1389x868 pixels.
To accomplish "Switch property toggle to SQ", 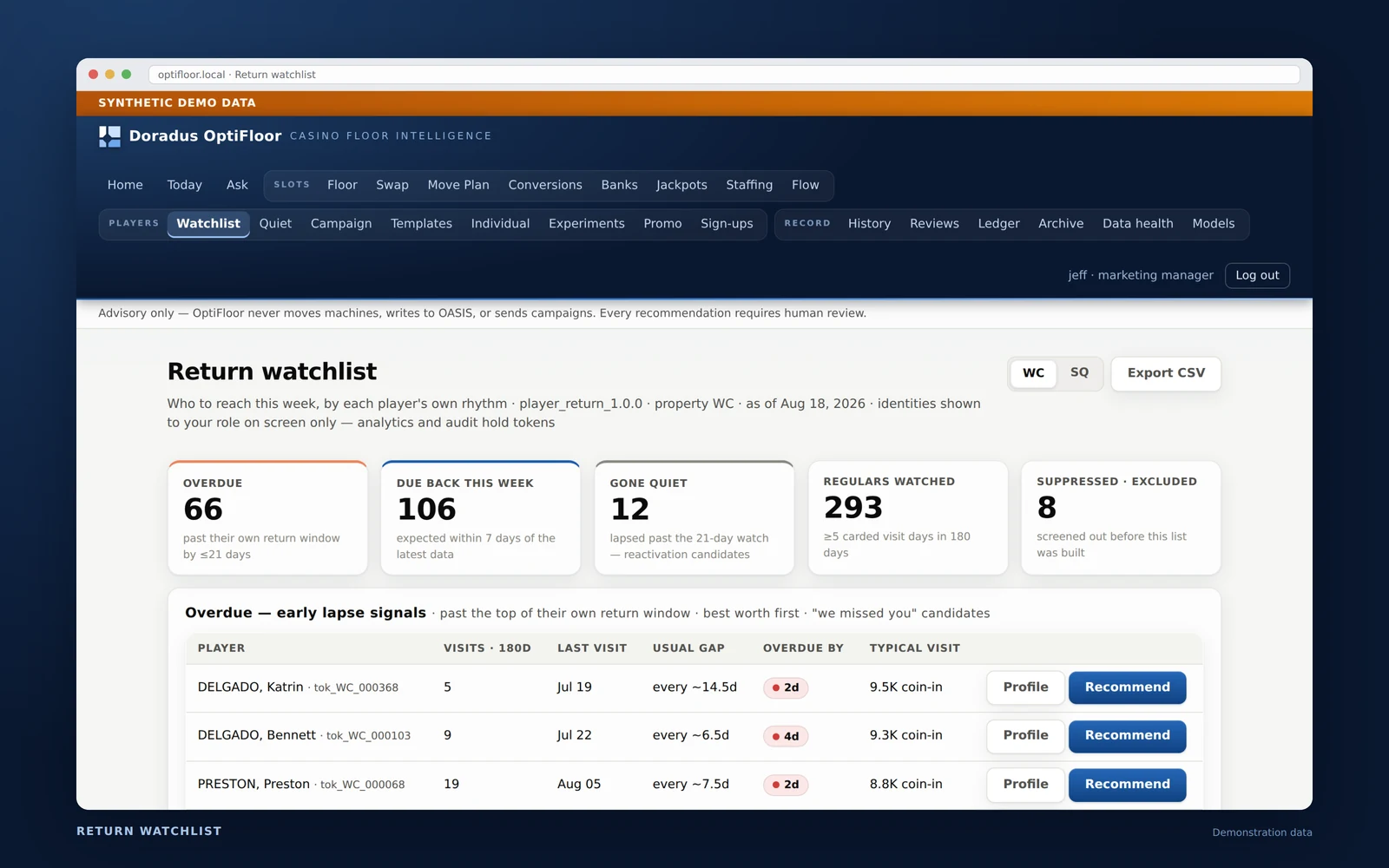I will [x=1079, y=372].
